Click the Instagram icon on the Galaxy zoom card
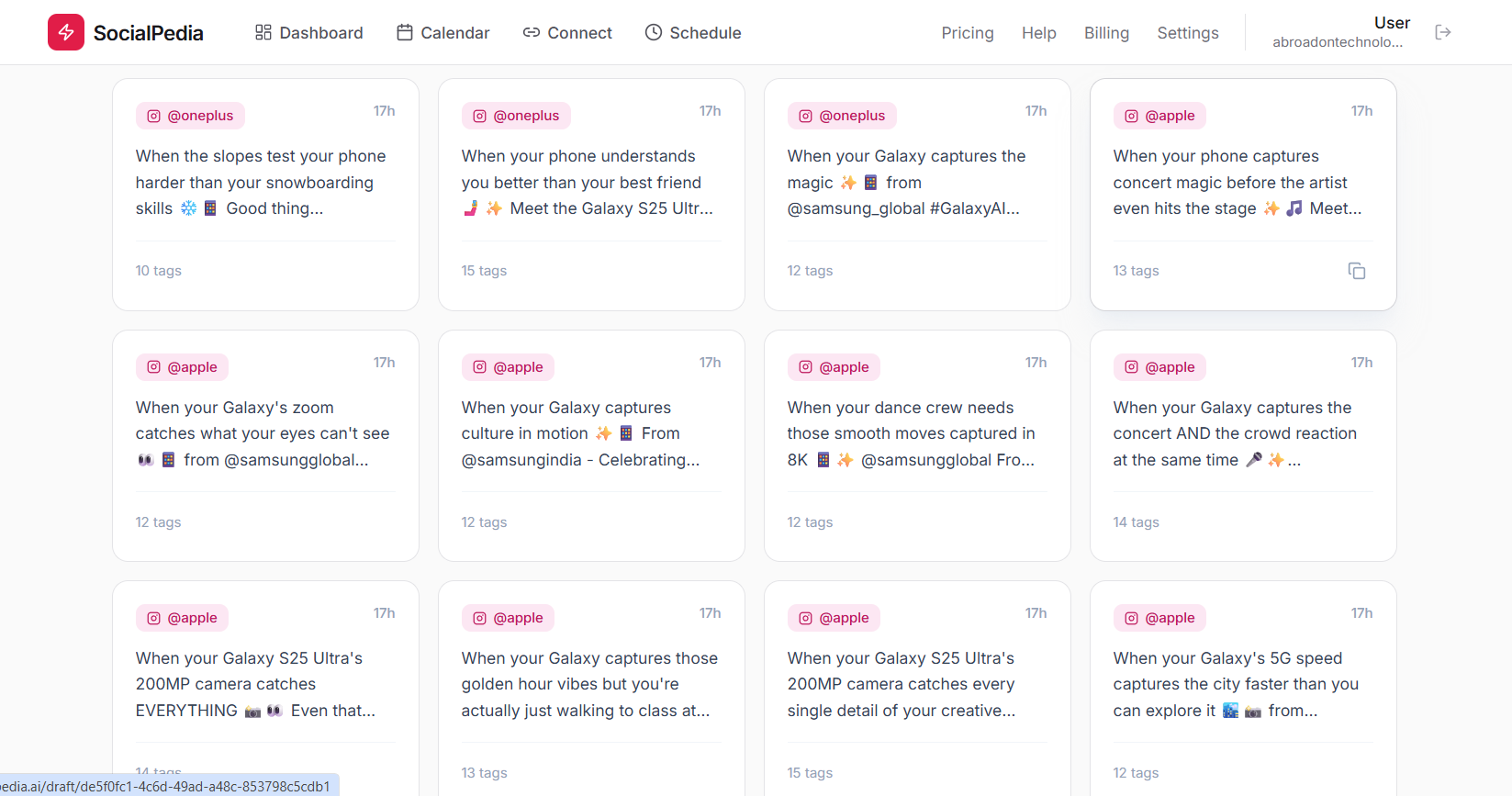1512x796 pixels. pos(152,367)
